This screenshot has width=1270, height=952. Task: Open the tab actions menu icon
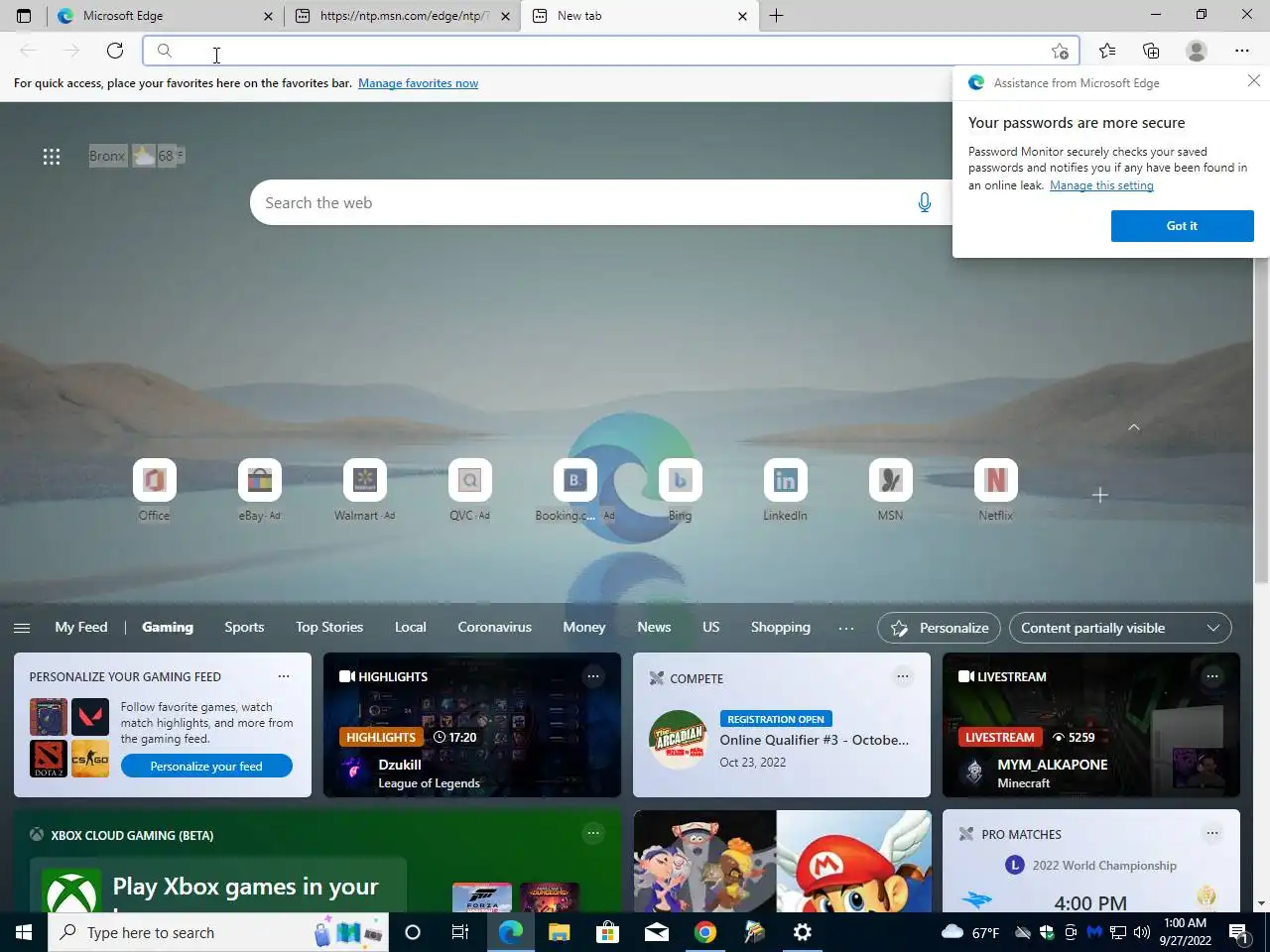coord(24,16)
